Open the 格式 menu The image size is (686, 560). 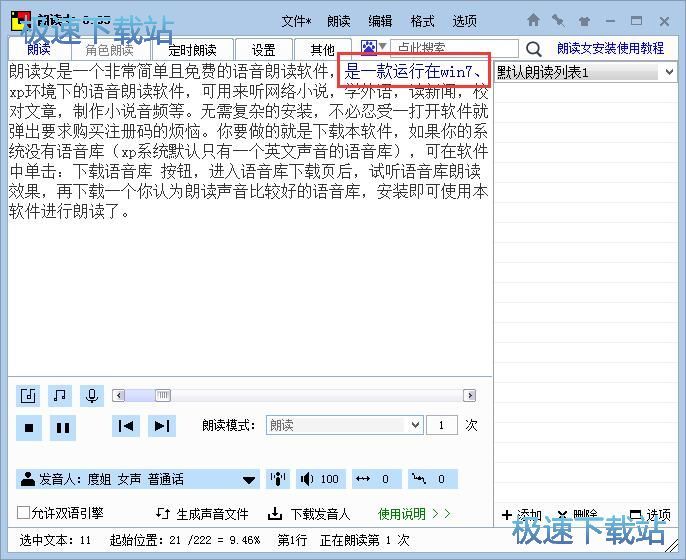[x=422, y=21]
